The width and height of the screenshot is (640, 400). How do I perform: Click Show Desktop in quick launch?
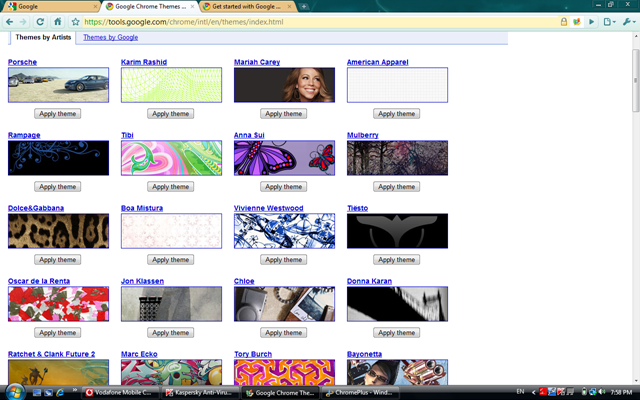coord(37,393)
